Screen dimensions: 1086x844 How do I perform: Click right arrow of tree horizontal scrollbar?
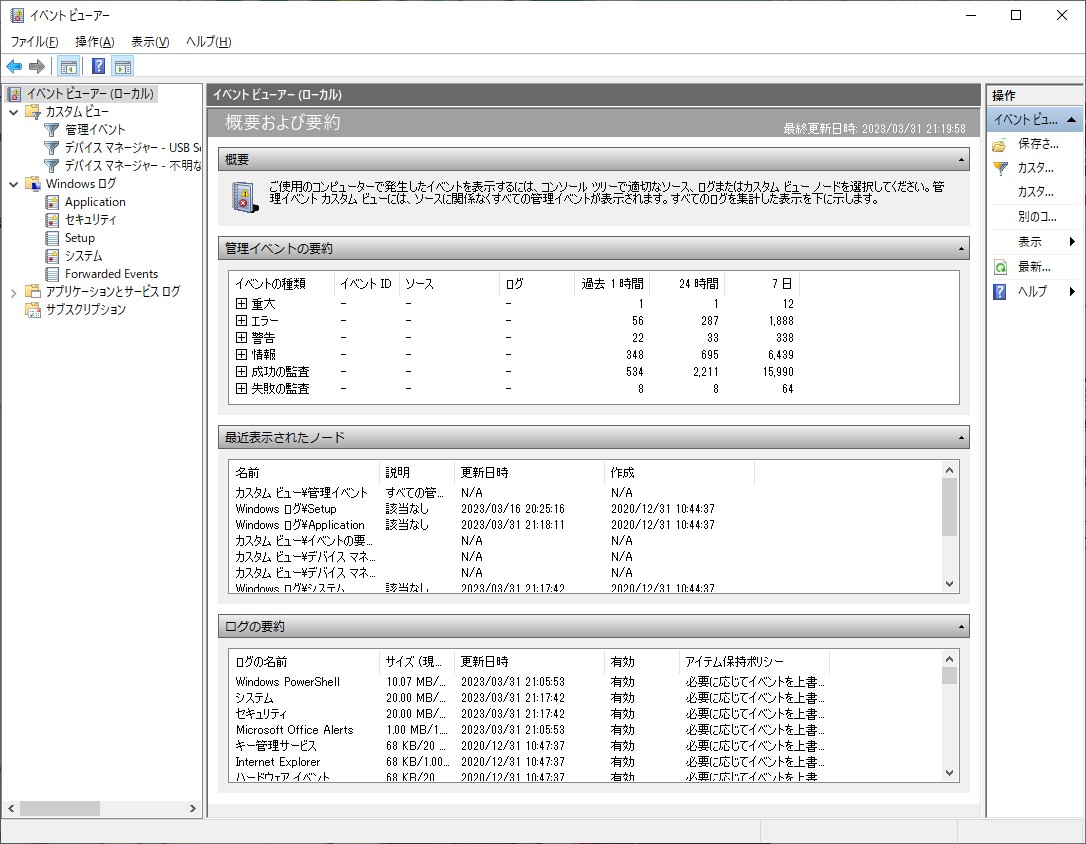193,808
